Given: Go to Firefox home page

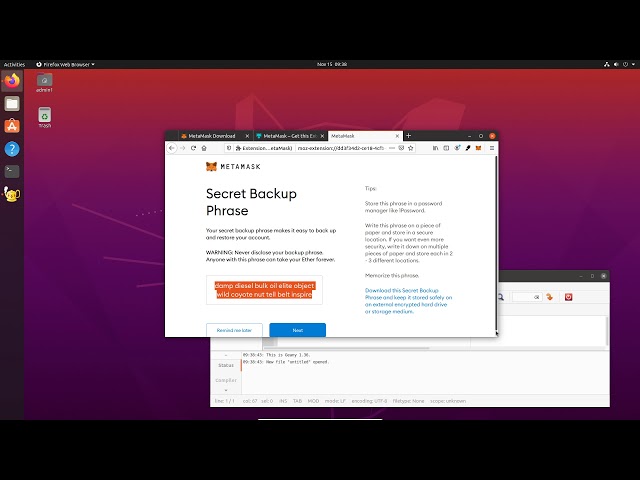Looking at the screenshot, I should pyautogui.click(x=204, y=148).
